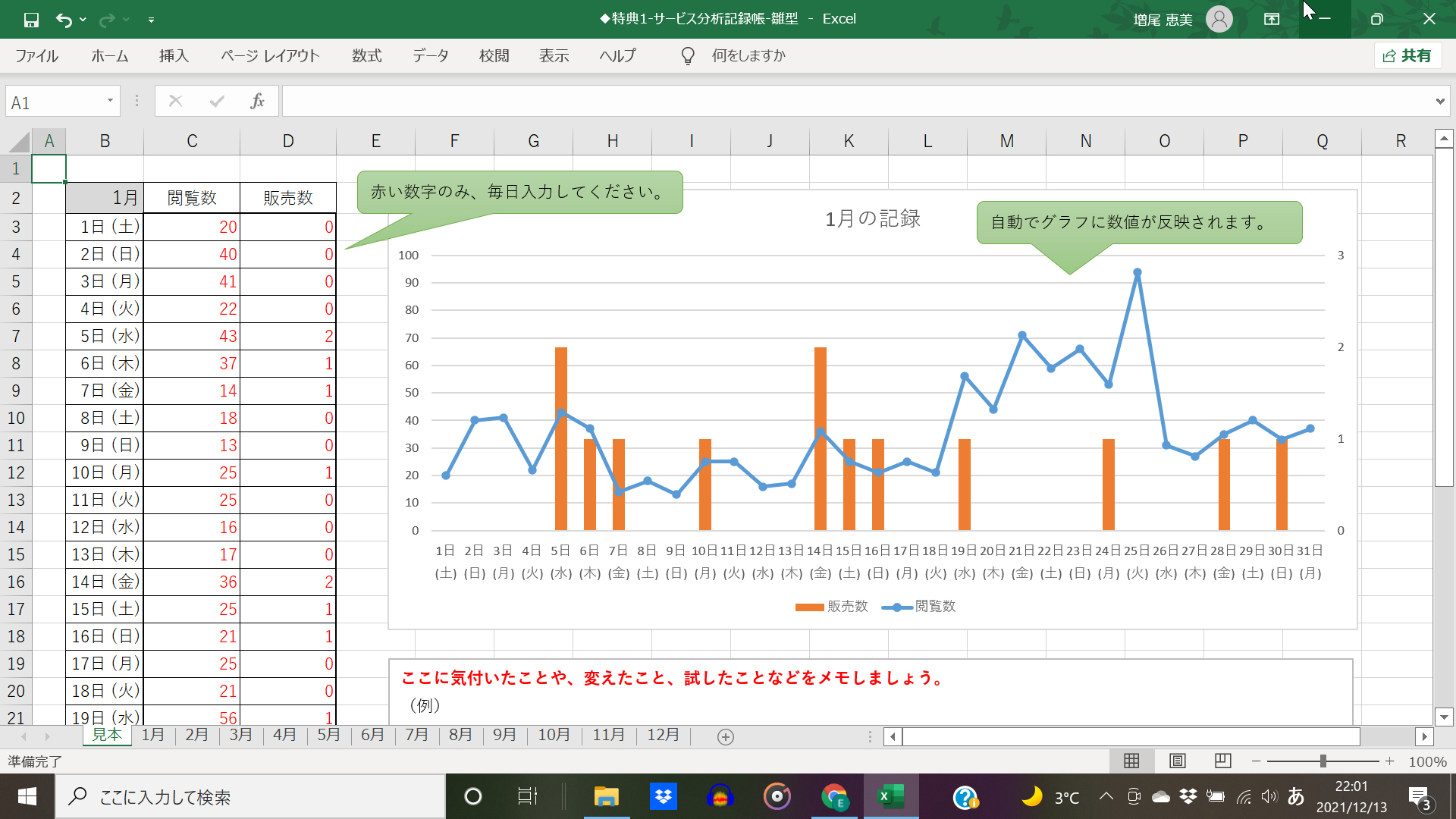1456x819 pixels.
Task: Open the user account profile picture
Action: pos(1219,19)
